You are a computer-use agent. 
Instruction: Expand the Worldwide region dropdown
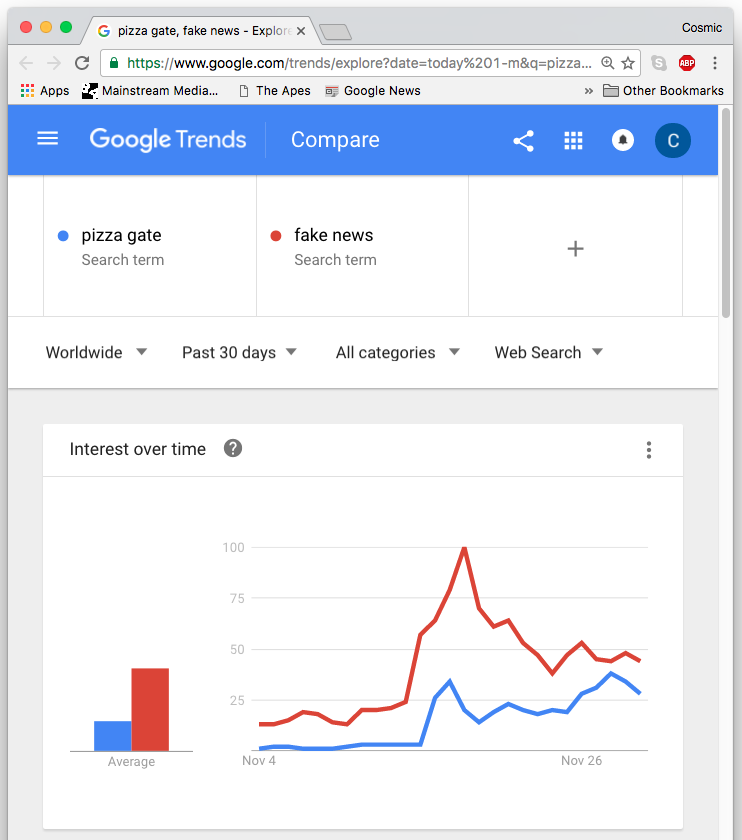click(x=97, y=352)
